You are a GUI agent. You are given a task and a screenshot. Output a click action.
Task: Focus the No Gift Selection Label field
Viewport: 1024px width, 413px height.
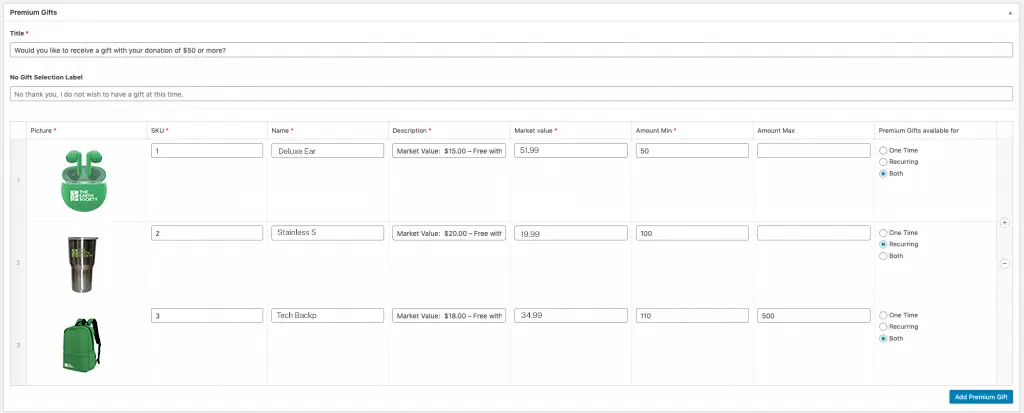point(511,94)
